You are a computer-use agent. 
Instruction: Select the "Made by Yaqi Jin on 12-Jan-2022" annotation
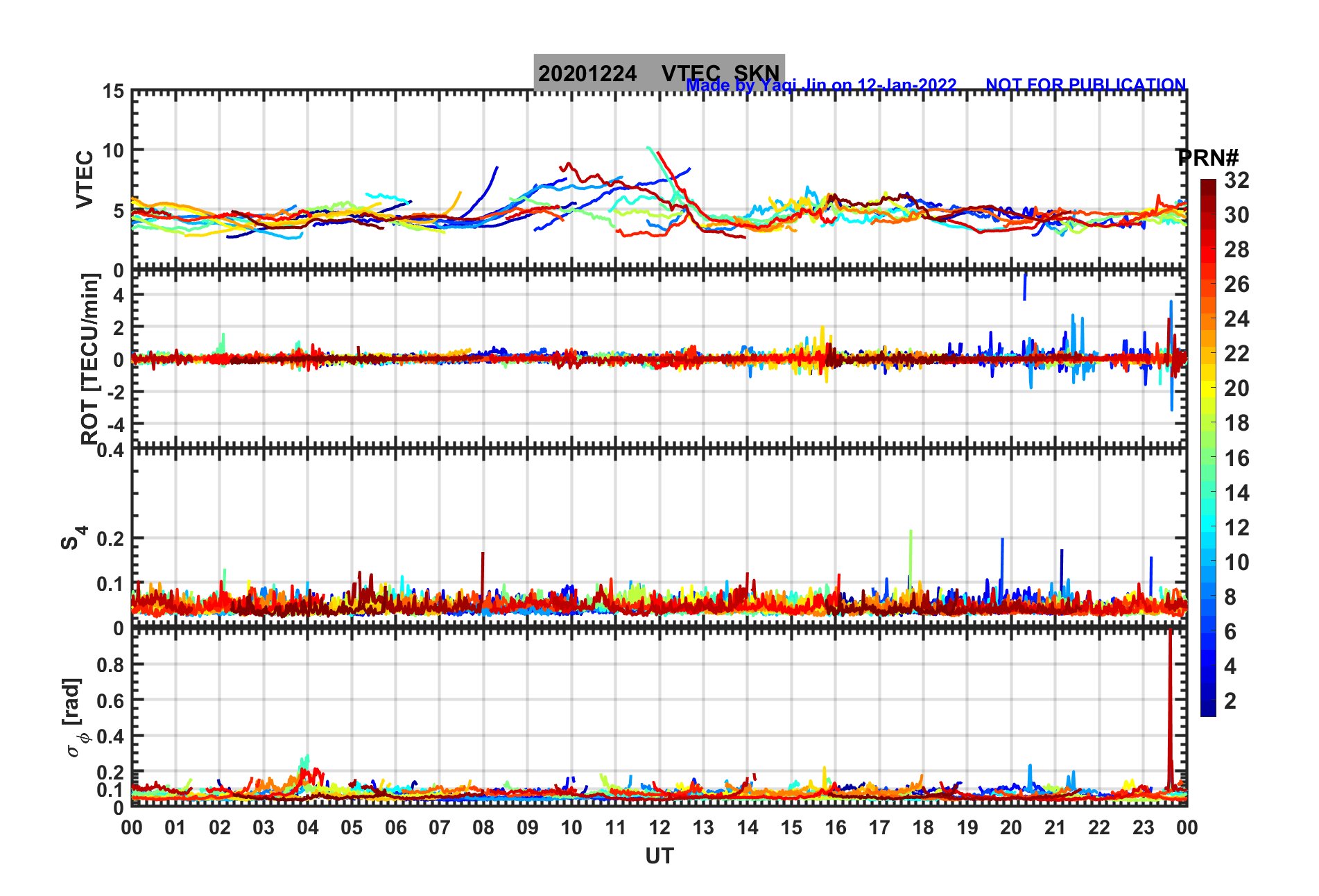pos(821,85)
